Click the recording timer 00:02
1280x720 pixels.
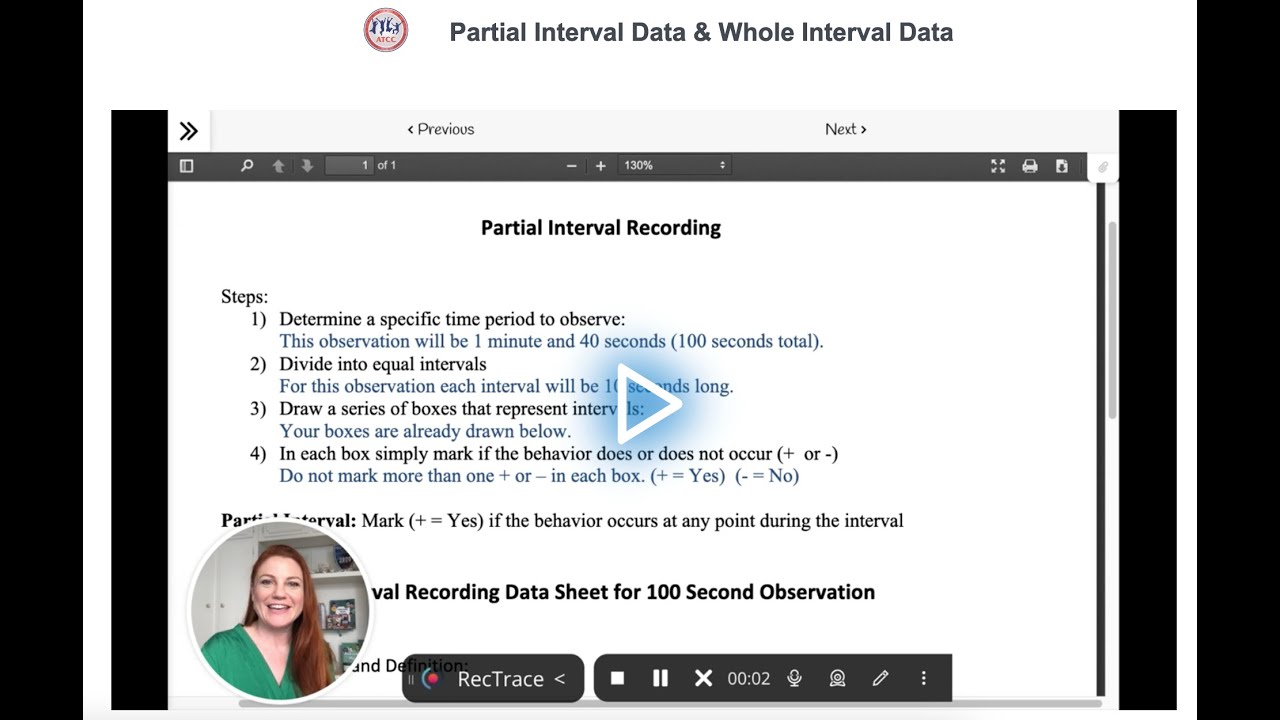point(748,678)
